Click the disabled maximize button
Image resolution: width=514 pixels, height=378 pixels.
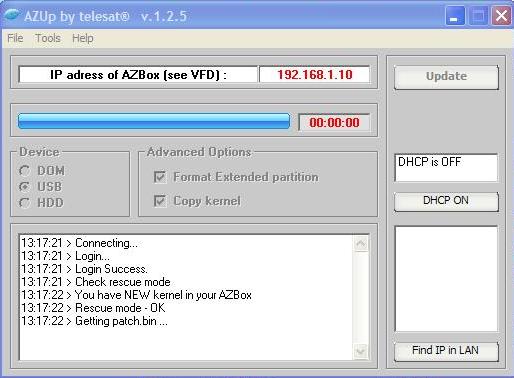click(x=478, y=16)
